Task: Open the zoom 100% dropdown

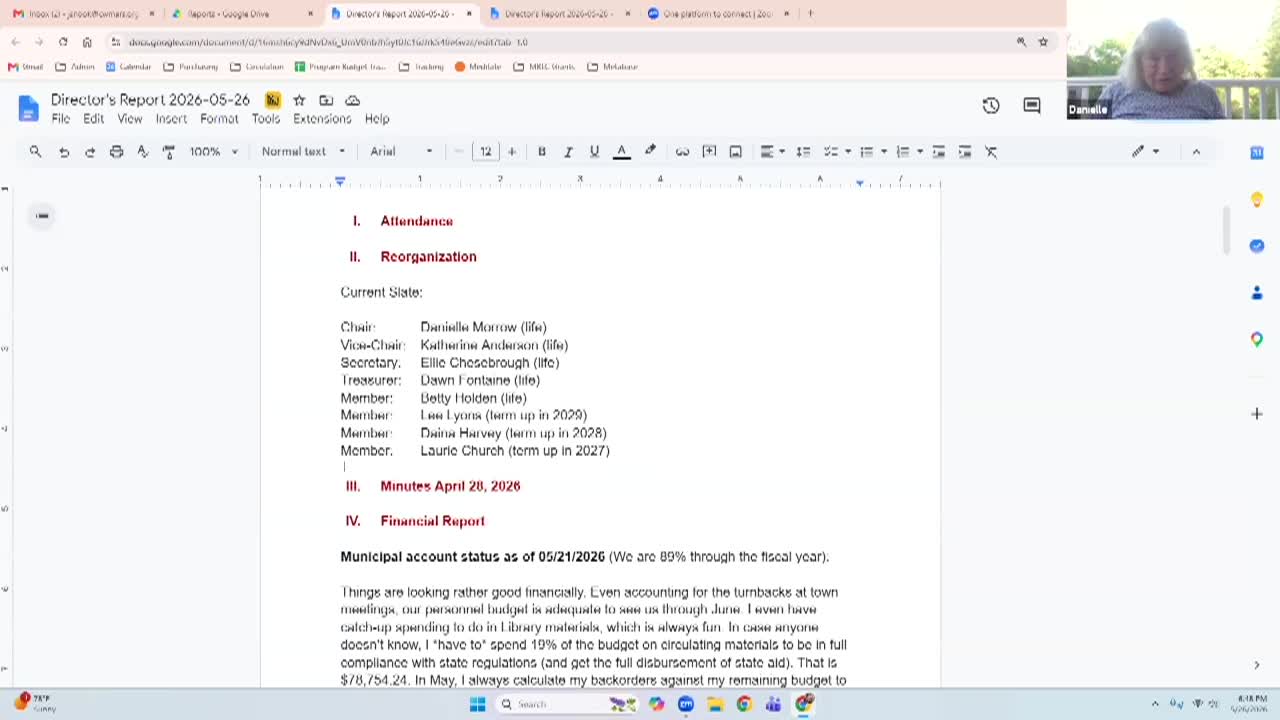Action: coord(214,152)
